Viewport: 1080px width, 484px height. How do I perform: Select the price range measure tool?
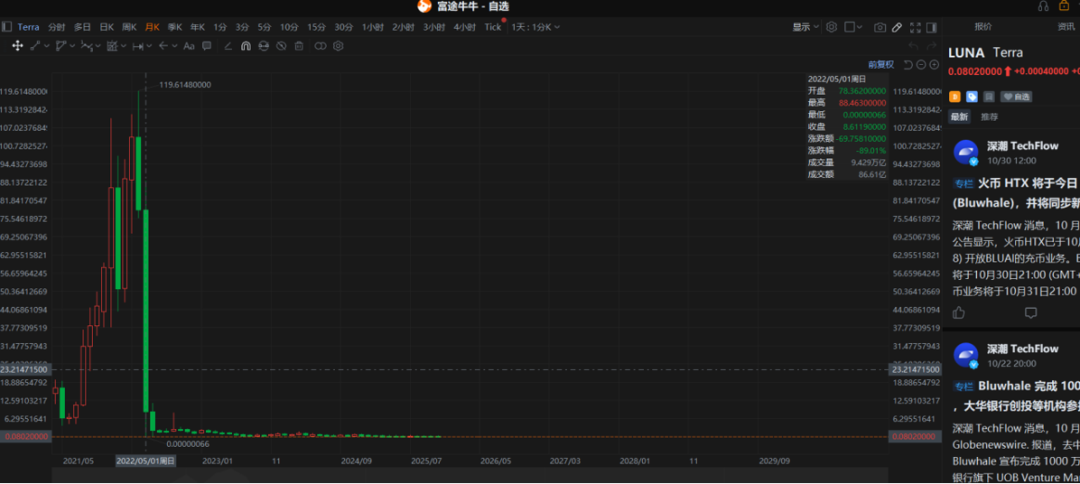point(138,46)
